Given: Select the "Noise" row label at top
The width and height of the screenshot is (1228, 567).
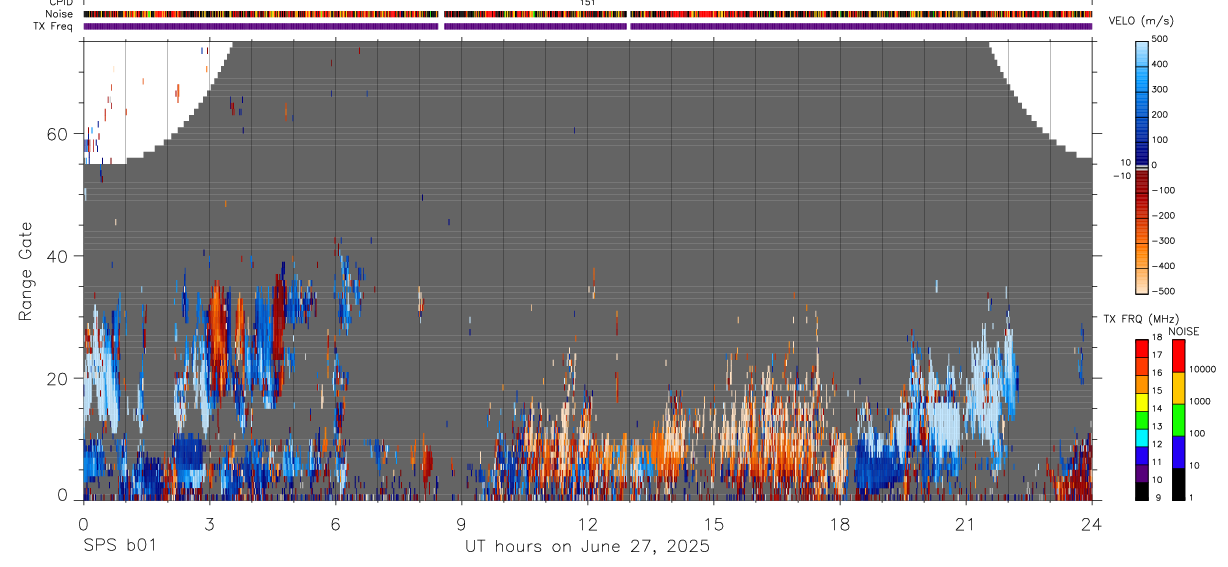Looking at the screenshot, I should (x=60, y=14).
